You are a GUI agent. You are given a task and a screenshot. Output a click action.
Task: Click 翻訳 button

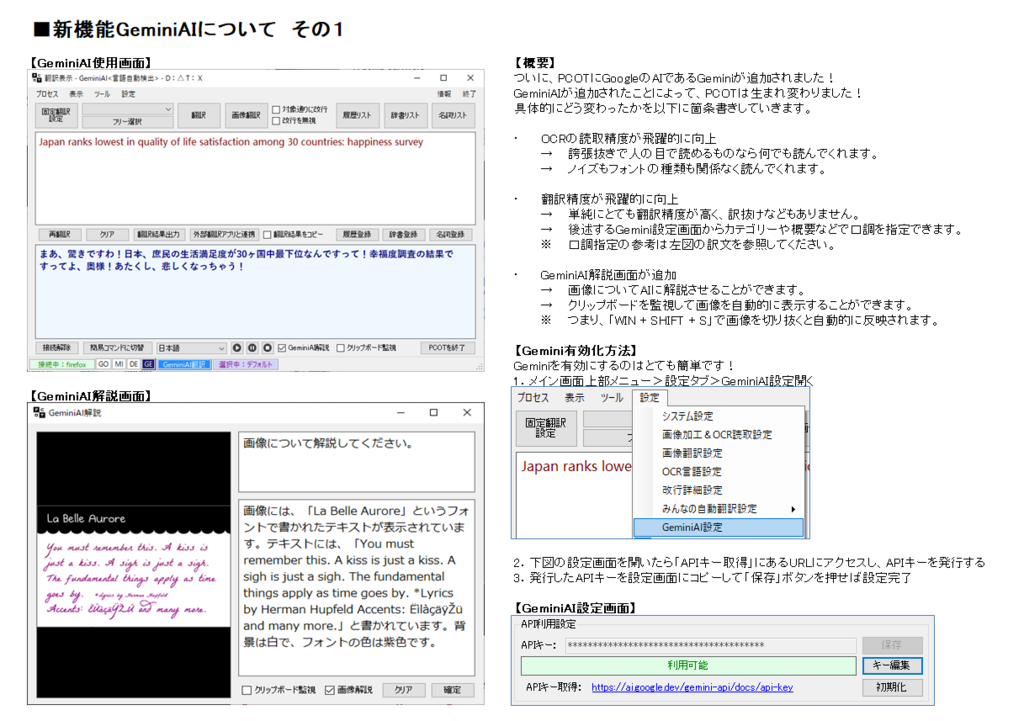point(199,115)
